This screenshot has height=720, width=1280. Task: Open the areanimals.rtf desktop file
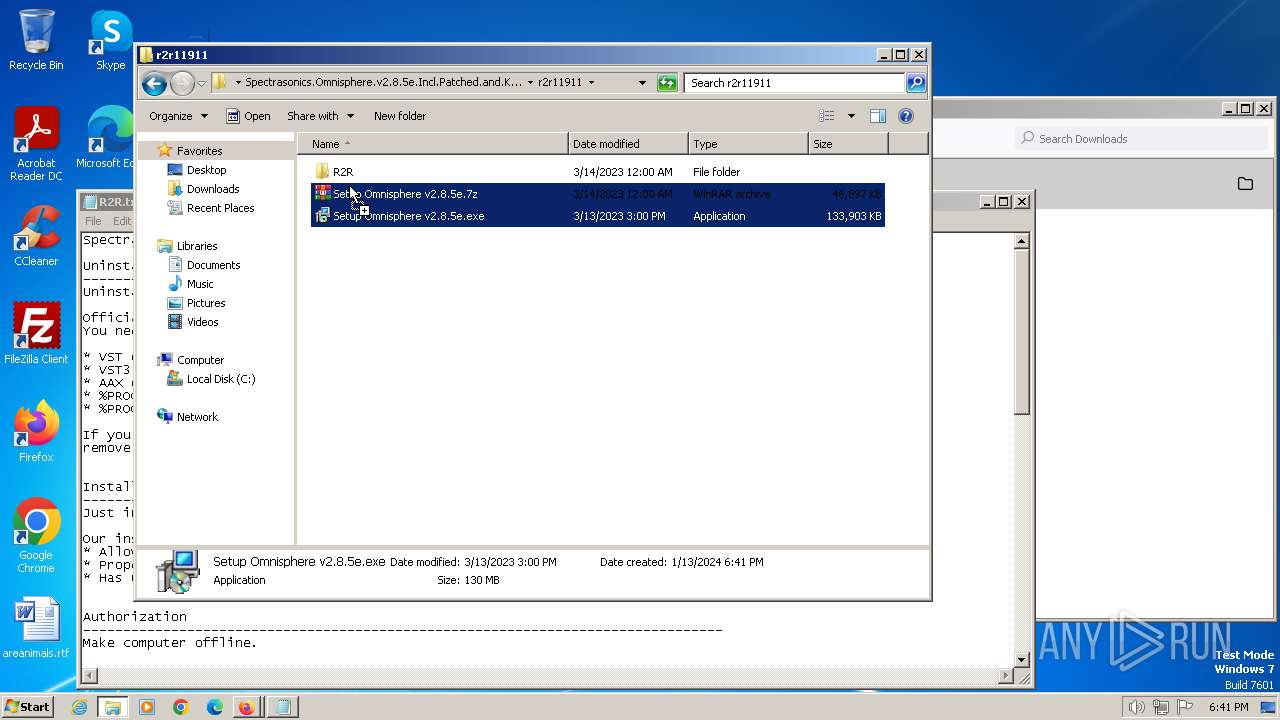tap(36, 628)
